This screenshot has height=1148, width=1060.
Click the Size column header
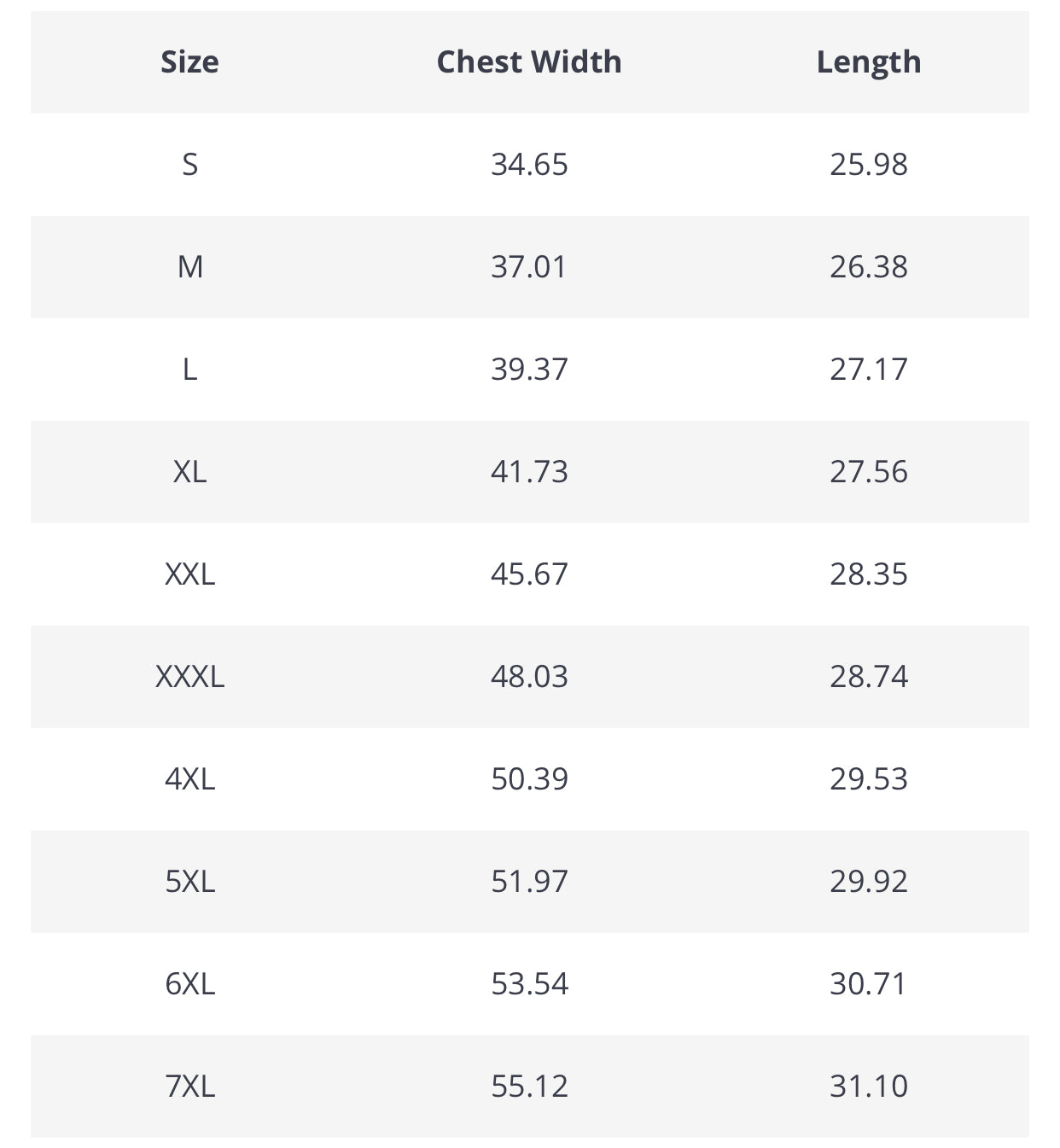coord(189,62)
